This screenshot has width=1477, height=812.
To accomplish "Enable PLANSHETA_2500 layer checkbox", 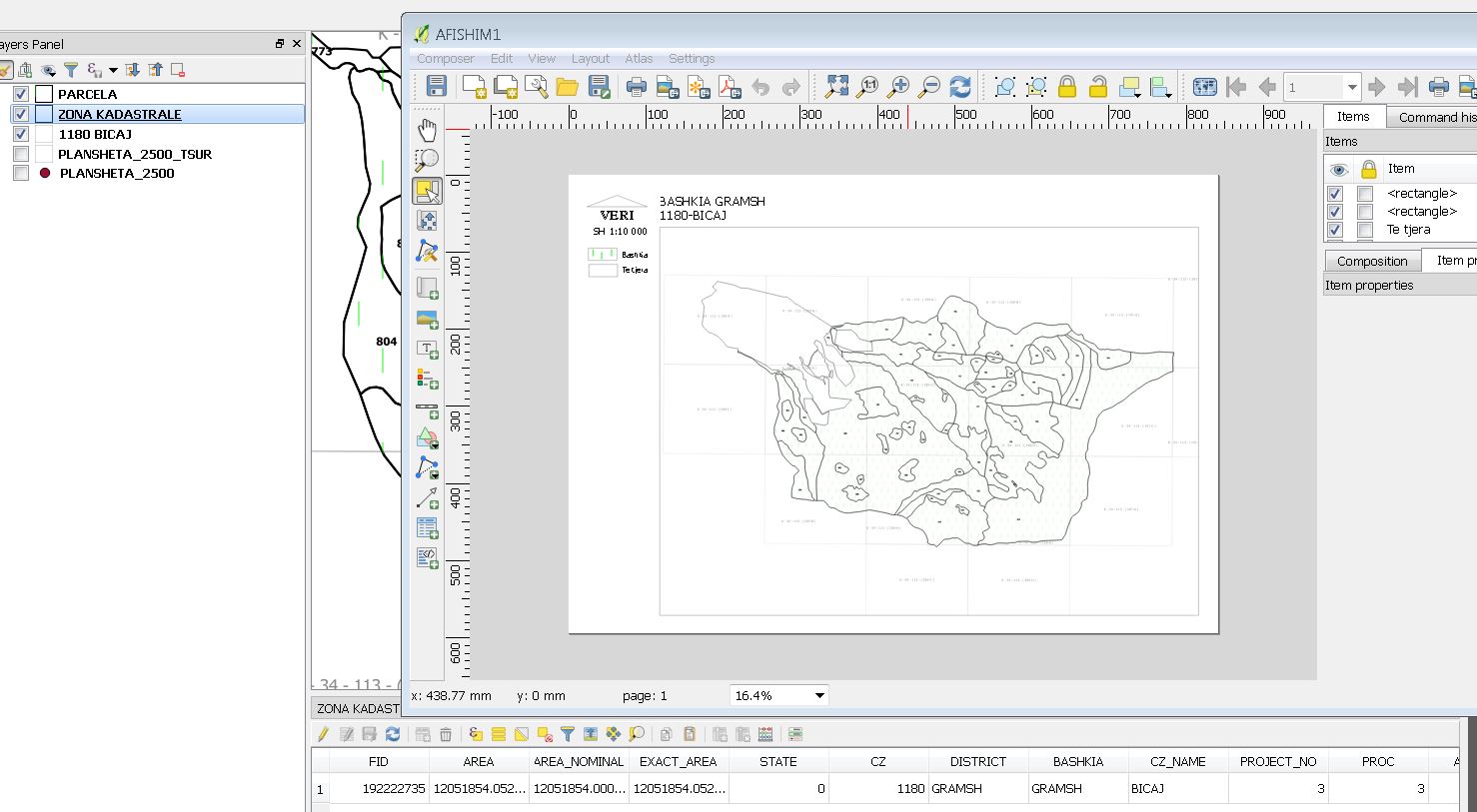I will click(x=21, y=173).
